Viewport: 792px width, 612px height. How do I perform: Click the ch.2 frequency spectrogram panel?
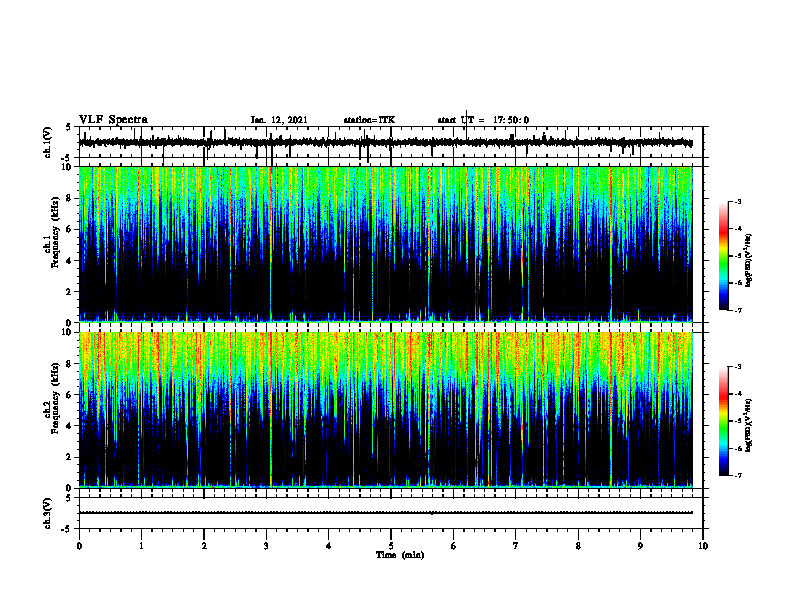coord(386,410)
